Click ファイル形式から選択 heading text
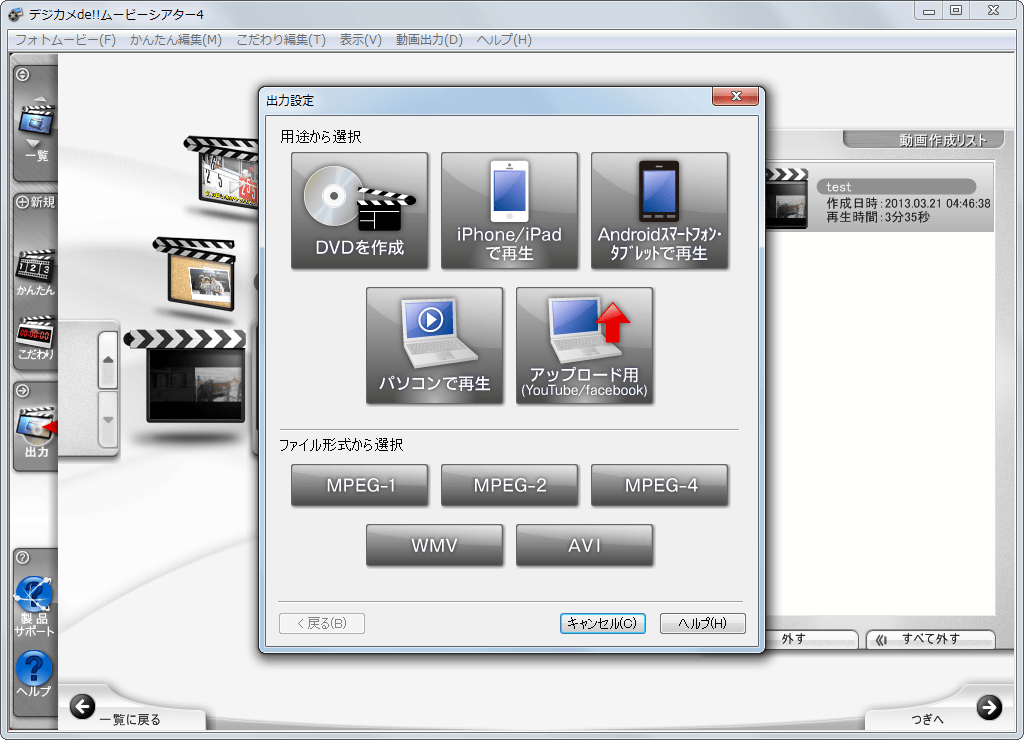The image size is (1024, 740). coord(341,445)
